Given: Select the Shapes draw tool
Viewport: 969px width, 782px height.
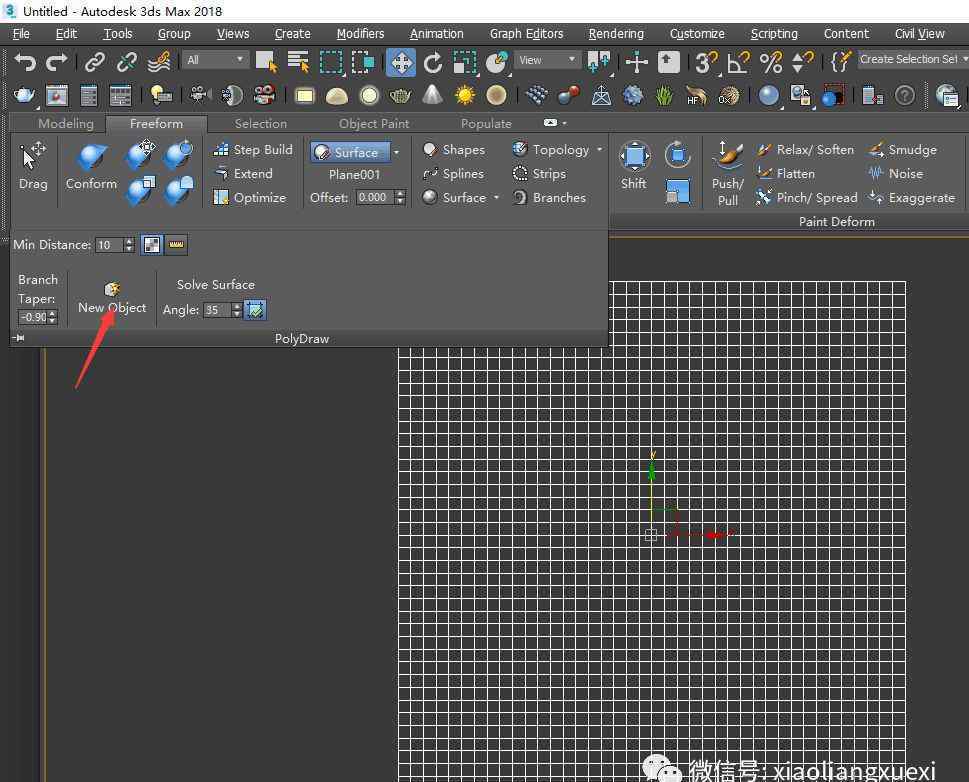Looking at the screenshot, I should [x=454, y=150].
